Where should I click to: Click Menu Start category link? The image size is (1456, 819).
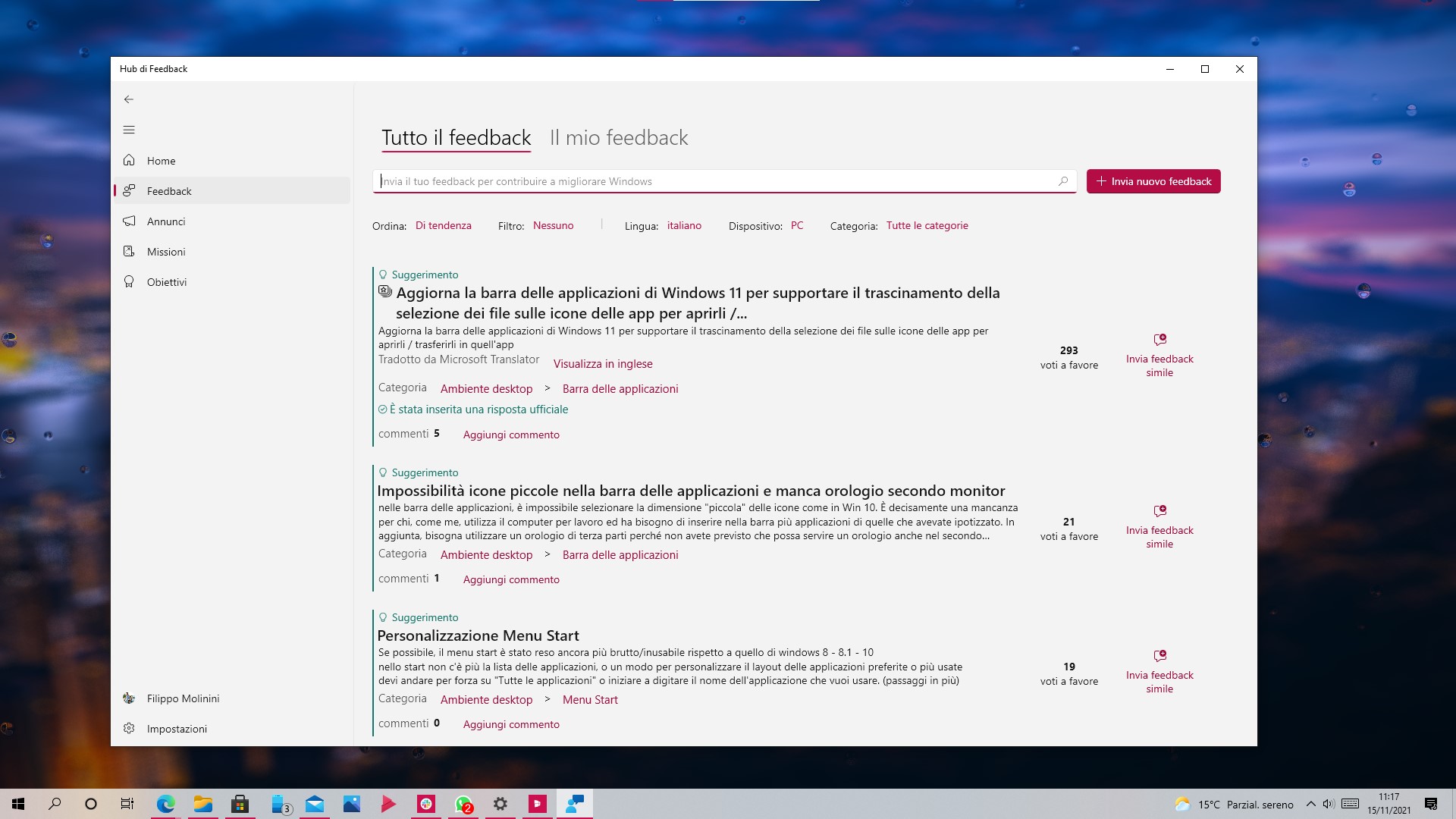[x=590, y=700]
